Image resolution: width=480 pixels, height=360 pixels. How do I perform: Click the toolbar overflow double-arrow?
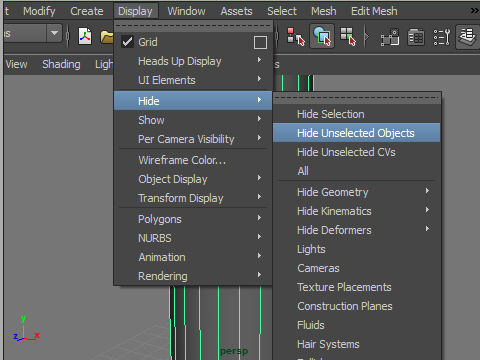[475, 11]
